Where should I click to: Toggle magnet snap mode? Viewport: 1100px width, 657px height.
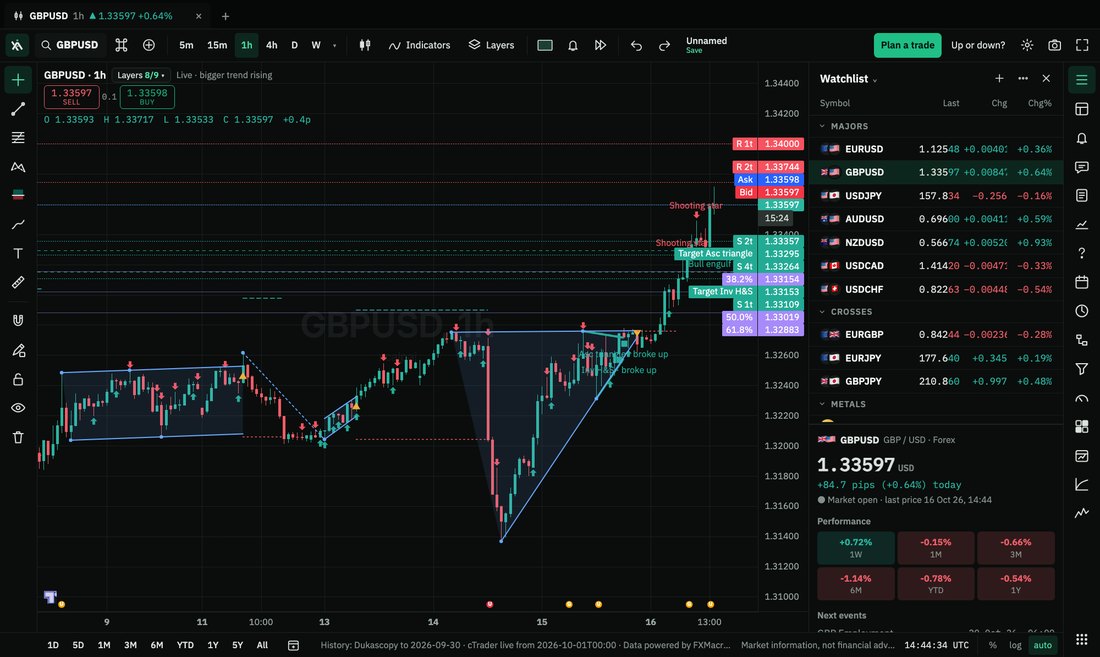(x=18, y=320)
